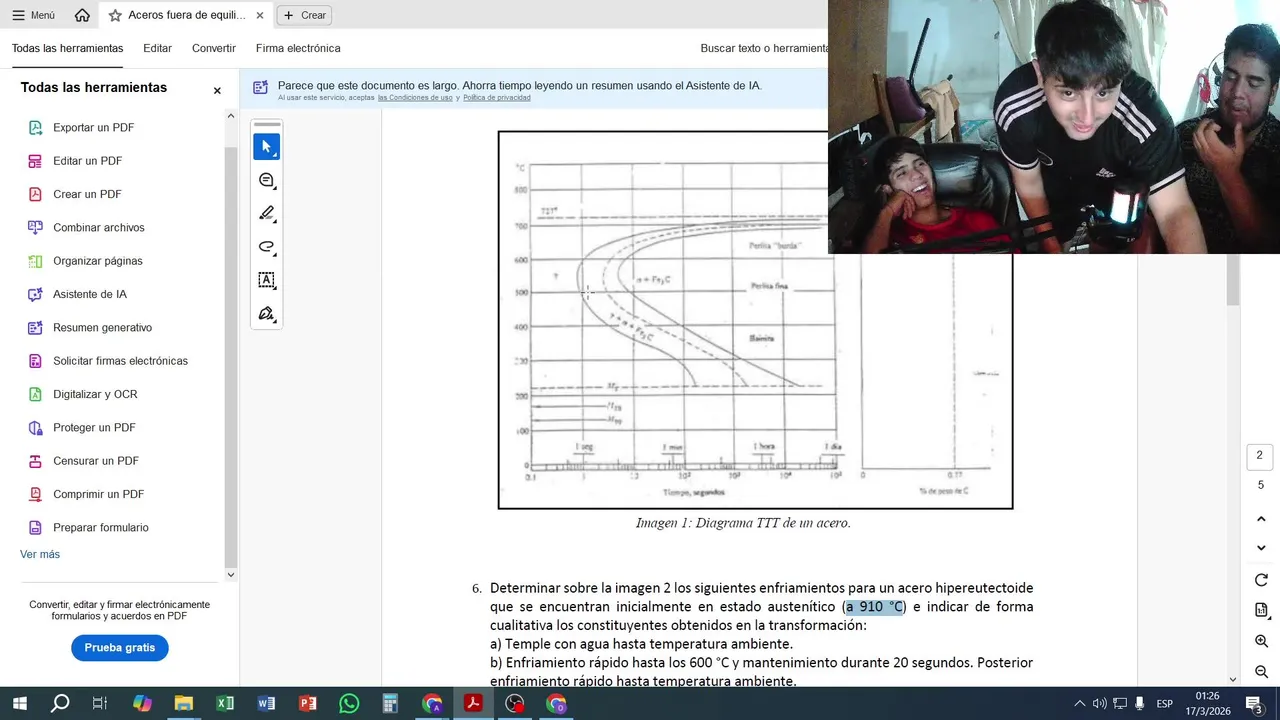Open Preparar formulario tool
Image resolution: width=1280 pixels, height=720 pixels.
[x=100, y=527]
